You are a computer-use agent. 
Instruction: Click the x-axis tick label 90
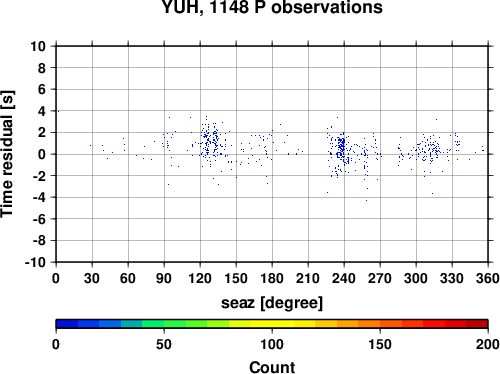point(164,278)
